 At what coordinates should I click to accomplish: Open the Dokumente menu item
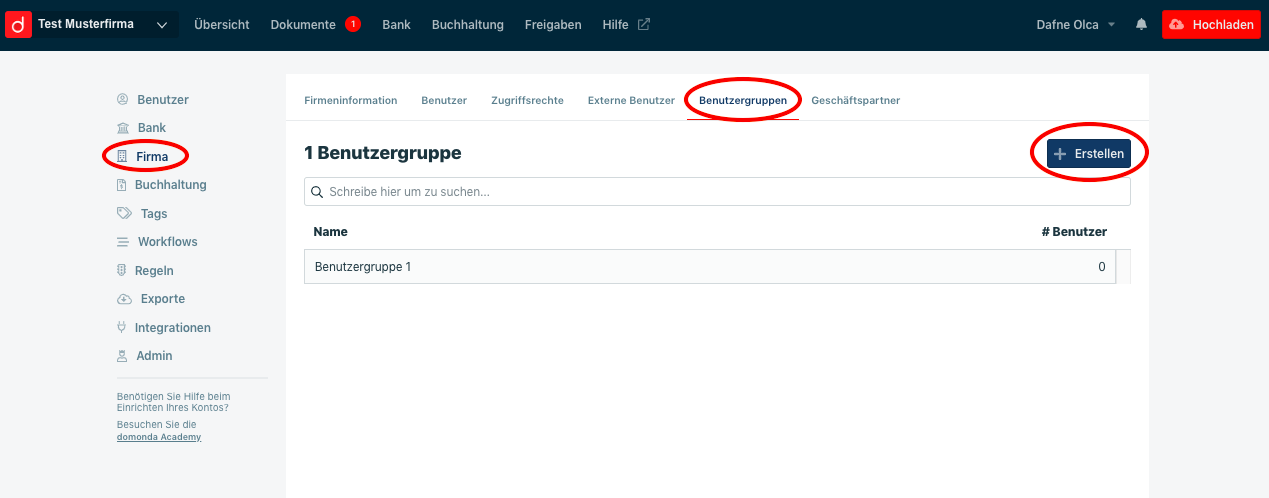pos(303,25)
